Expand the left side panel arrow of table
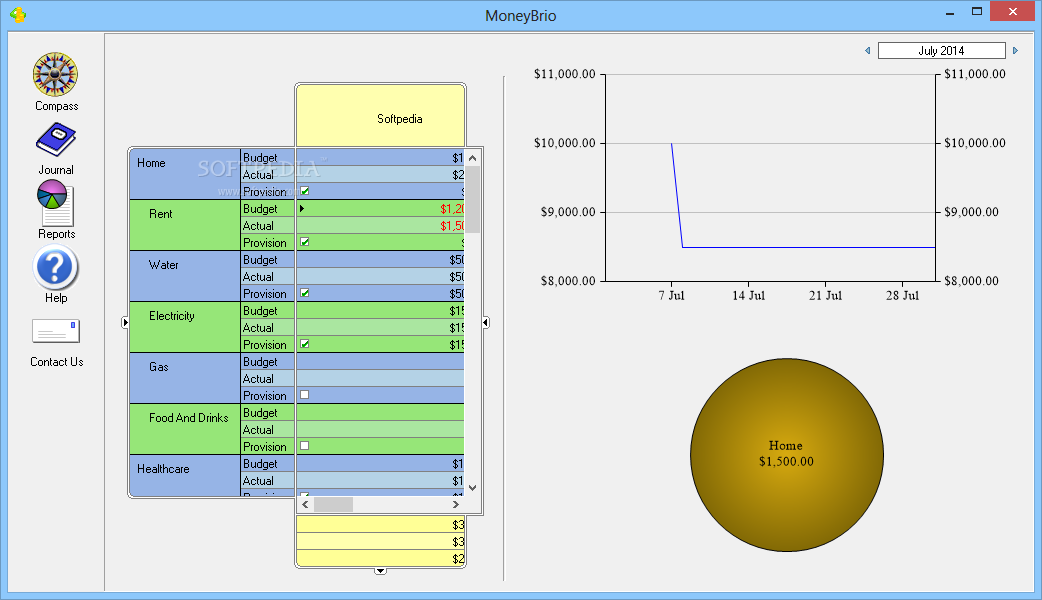Image resolution: width=1042 pixels, height=600 pixels. (x=125, y=322)
